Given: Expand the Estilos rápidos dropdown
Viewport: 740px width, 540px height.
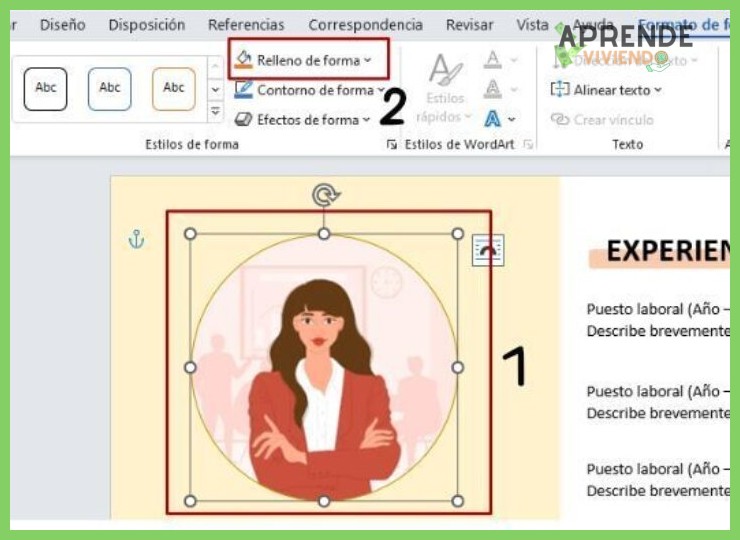Looking at the screenshot, I should [x=468, y=116].
